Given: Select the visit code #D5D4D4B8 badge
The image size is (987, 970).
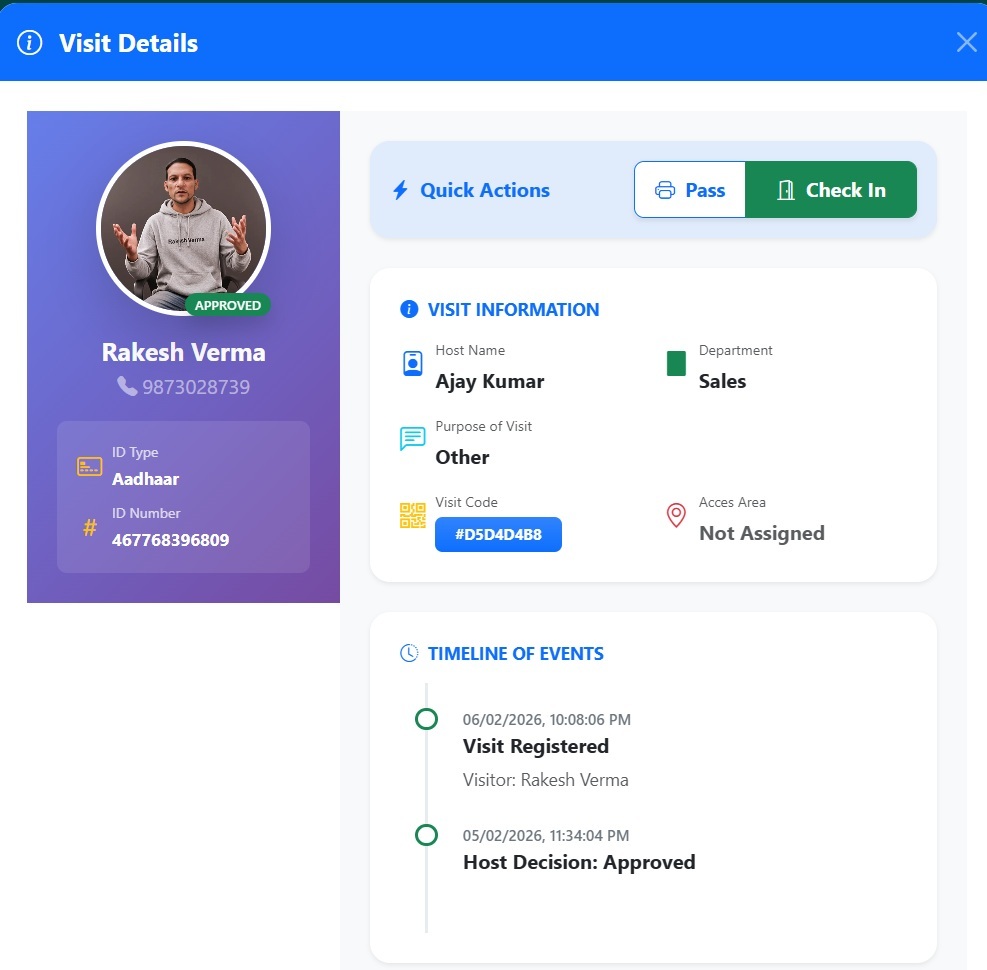Looking at the screenshot, I should [498, 535].
